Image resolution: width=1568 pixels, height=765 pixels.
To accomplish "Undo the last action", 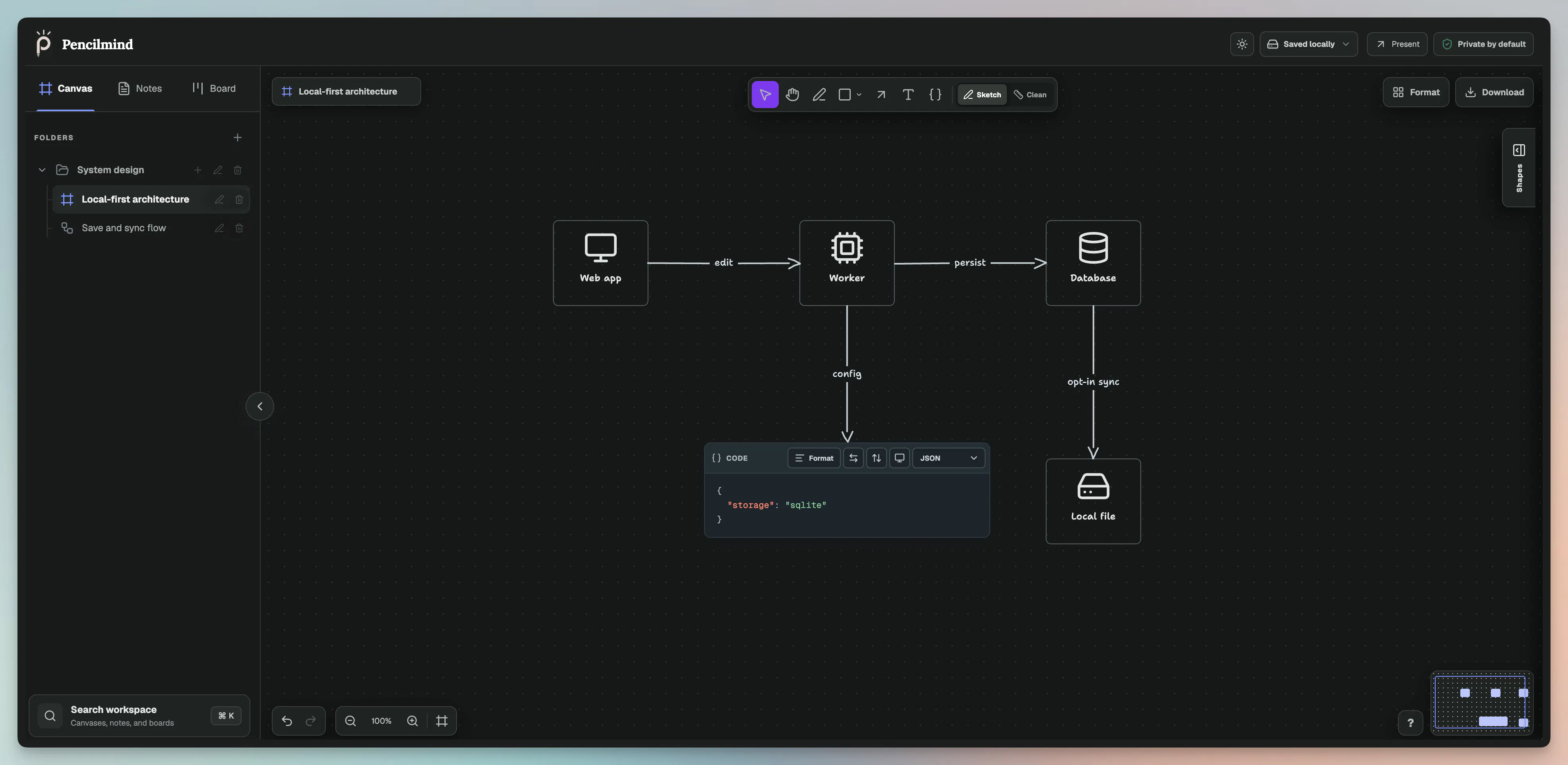I will pos(286,721).
